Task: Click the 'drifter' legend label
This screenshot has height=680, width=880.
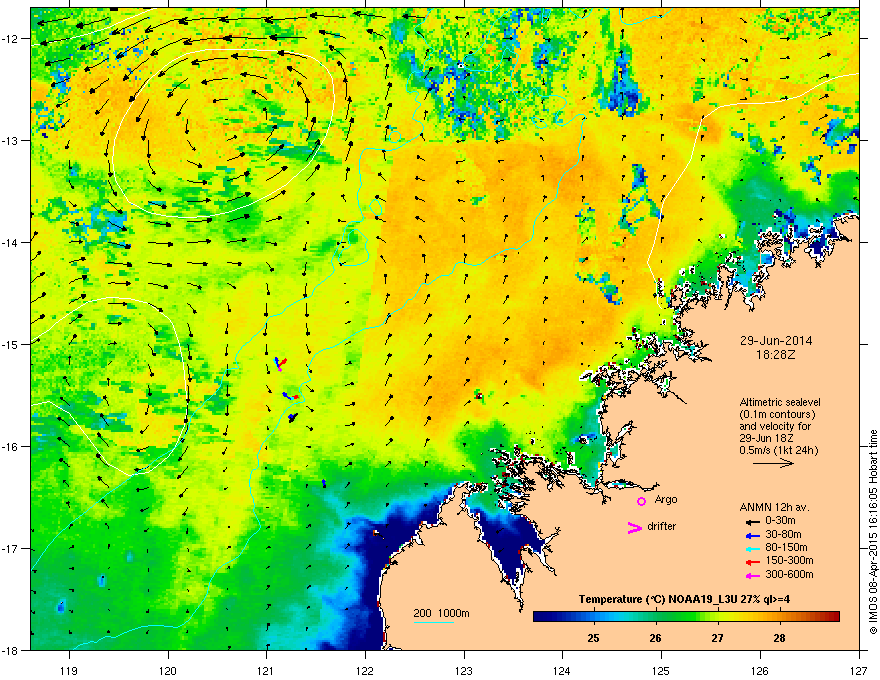Action: 661,526
